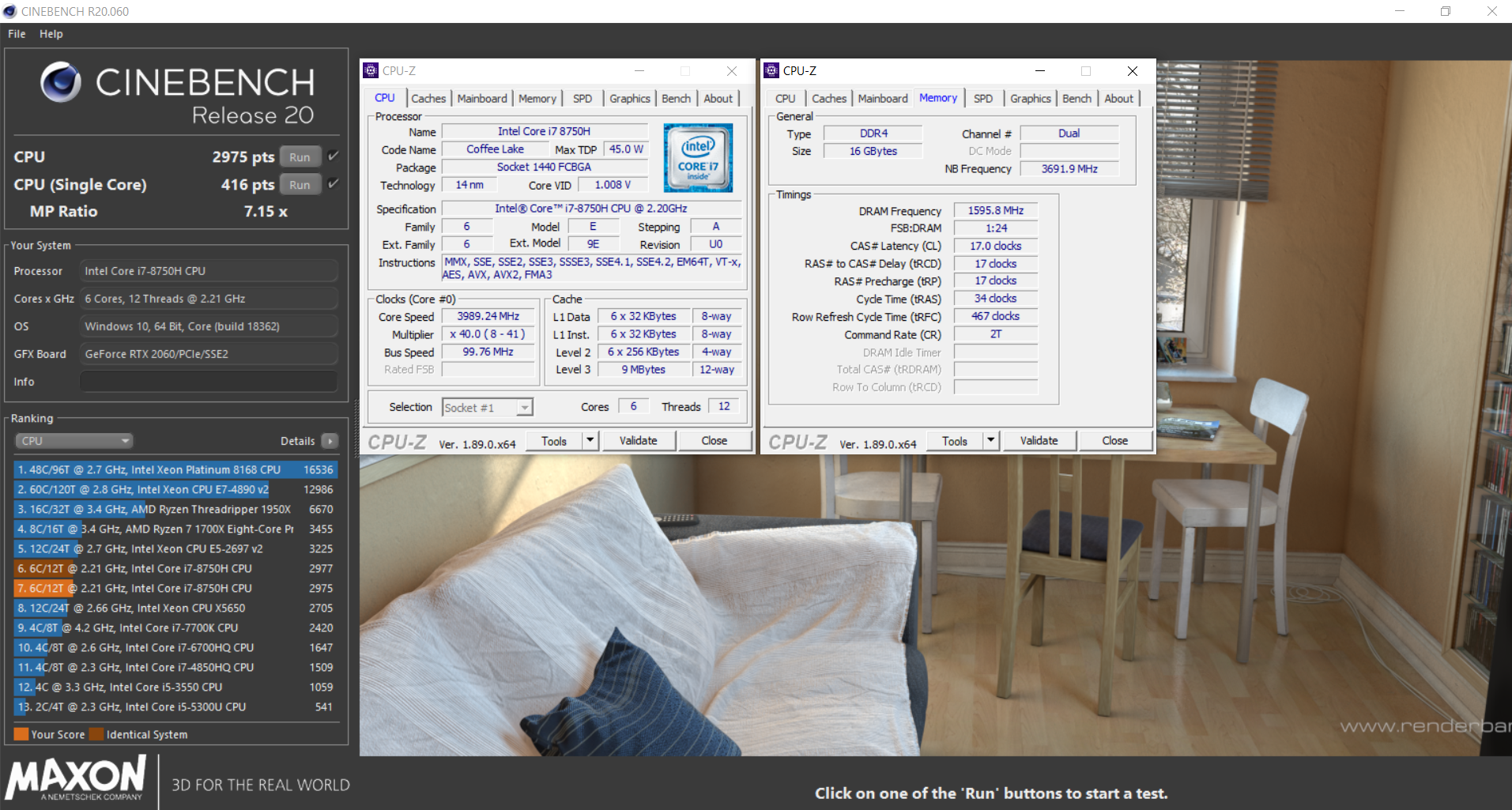Viewport: 1512px width, 810px height.
Task: Expand Tools dropdown arrow in left CPU-Z
Action: (590, 440)
